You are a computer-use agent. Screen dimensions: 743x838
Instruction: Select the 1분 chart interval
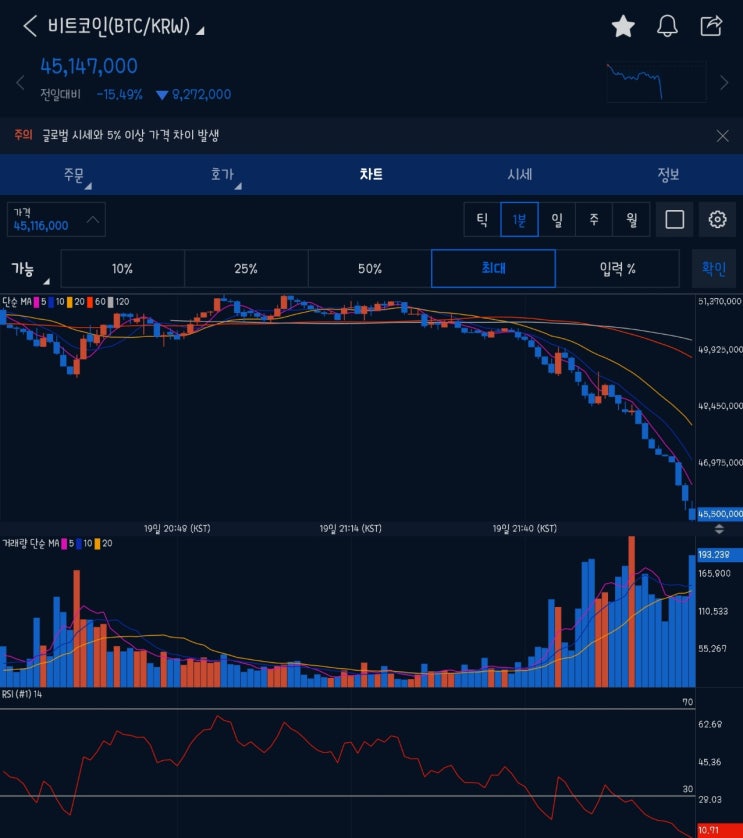pyautogui.click(x=519, y=219)
